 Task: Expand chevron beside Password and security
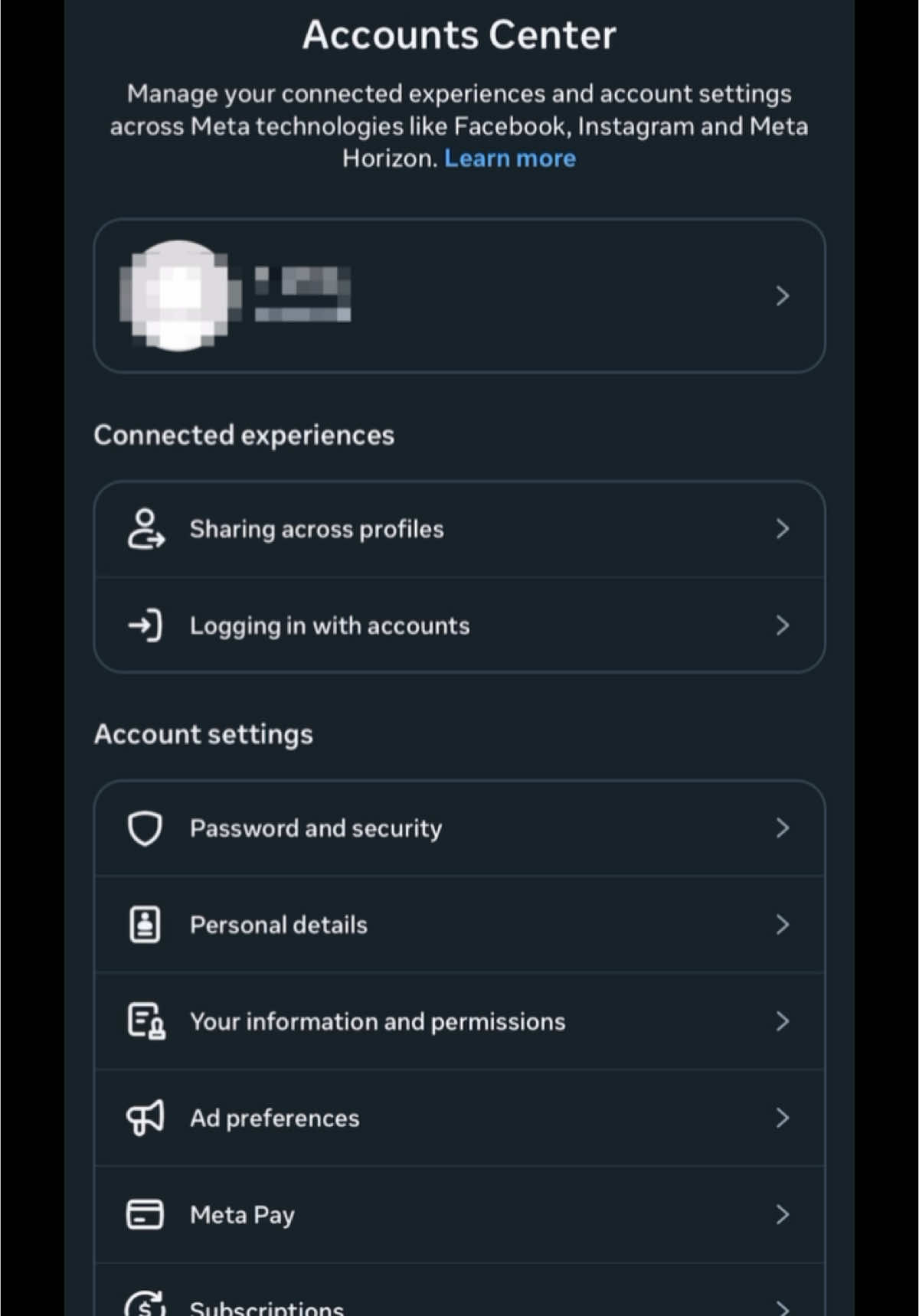pos(782,828)
